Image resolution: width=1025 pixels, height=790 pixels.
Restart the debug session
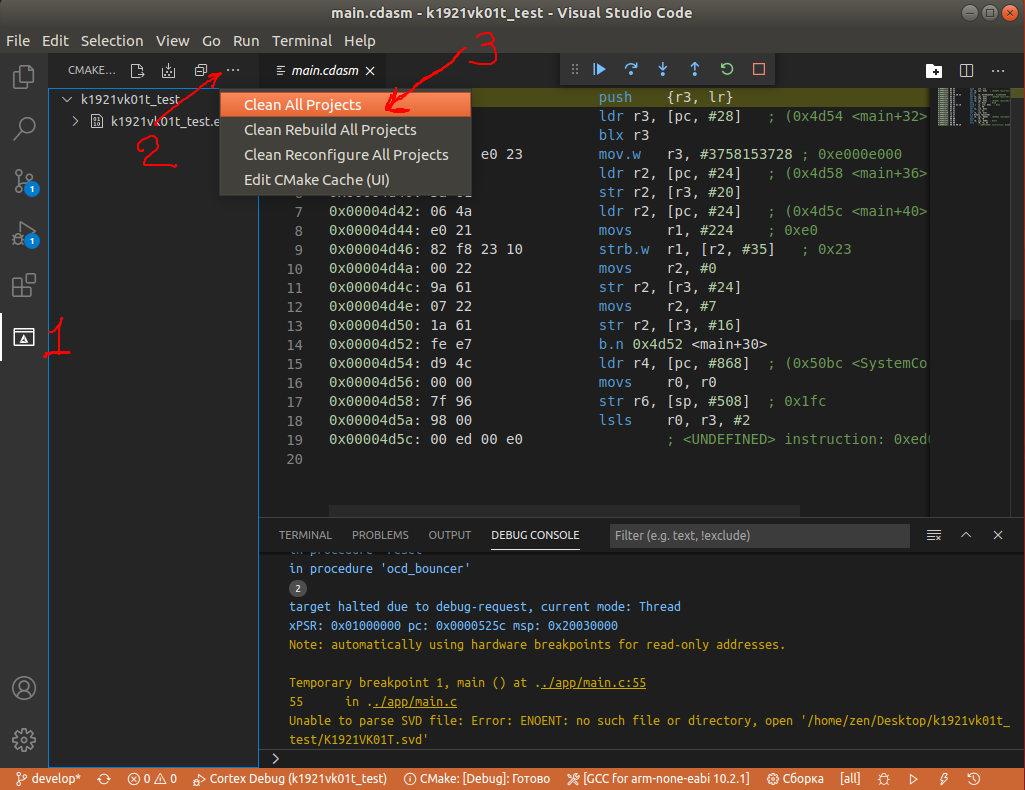tap(727, 69)
